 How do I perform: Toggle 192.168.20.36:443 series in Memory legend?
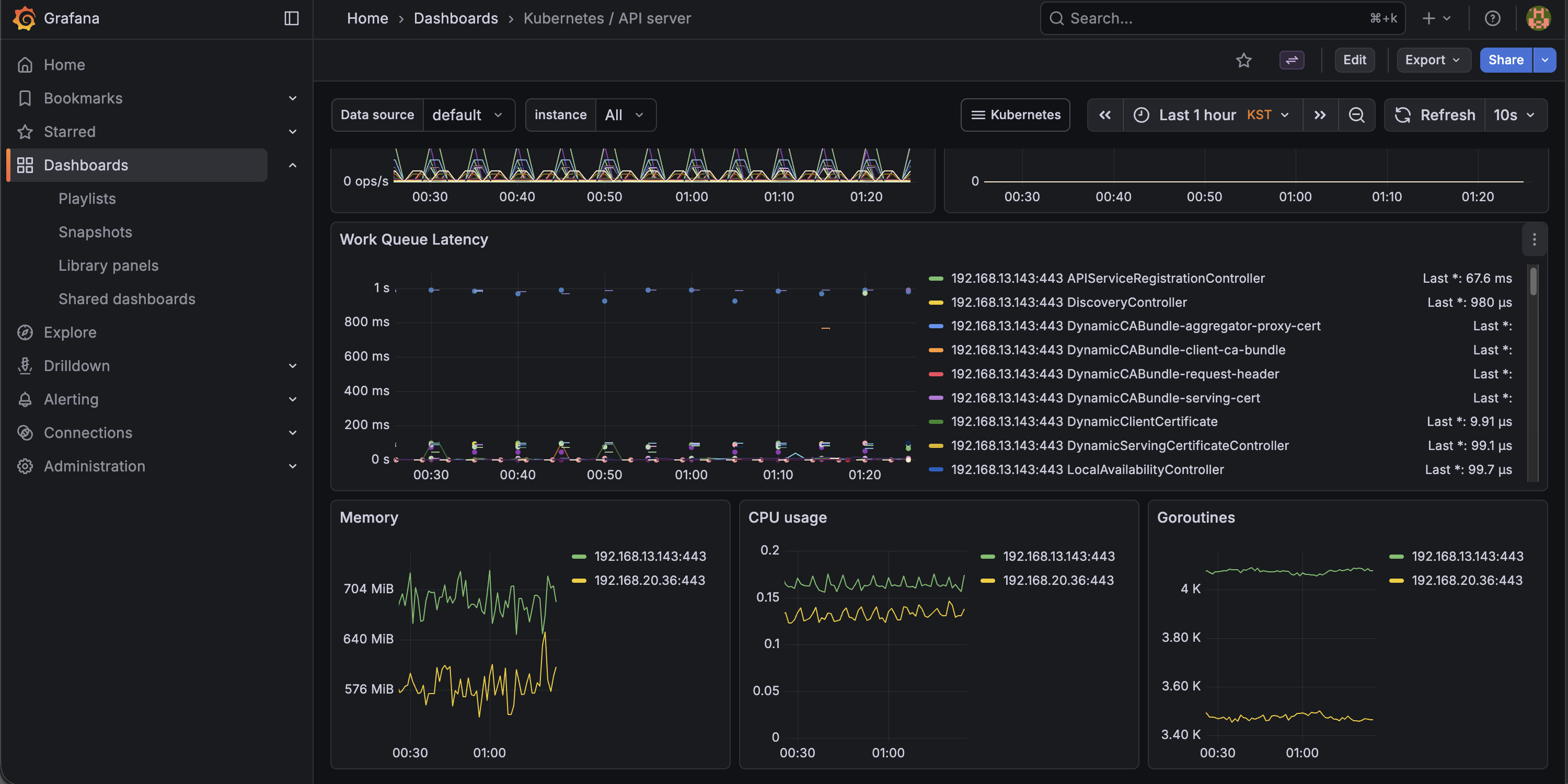(650, 580)
